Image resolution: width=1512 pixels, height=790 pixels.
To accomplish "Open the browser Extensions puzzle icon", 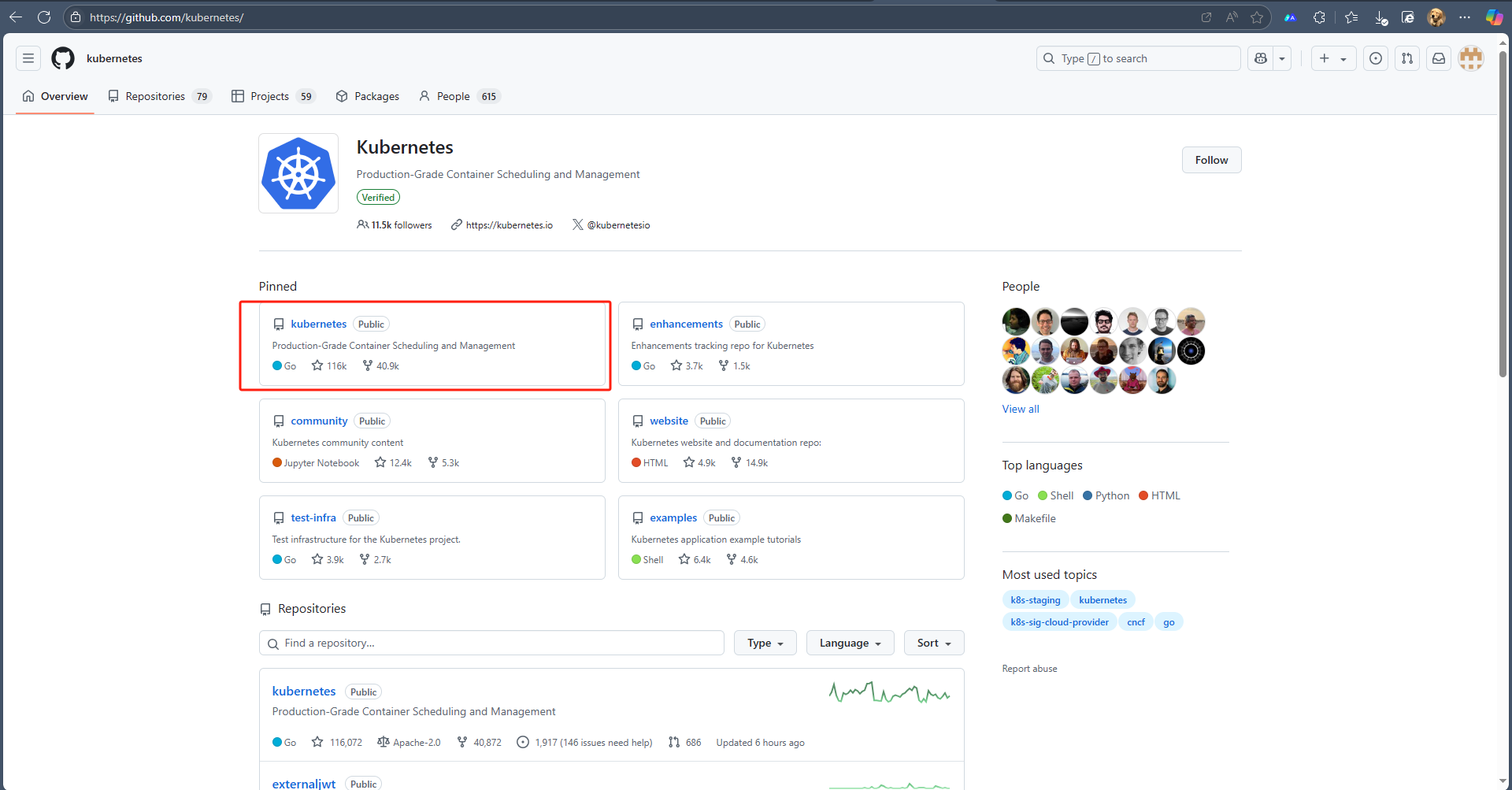I will [x=1320, y=17].
